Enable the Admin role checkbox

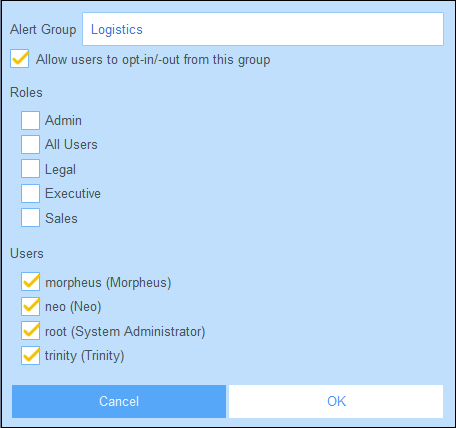click(x=30, y=120)
